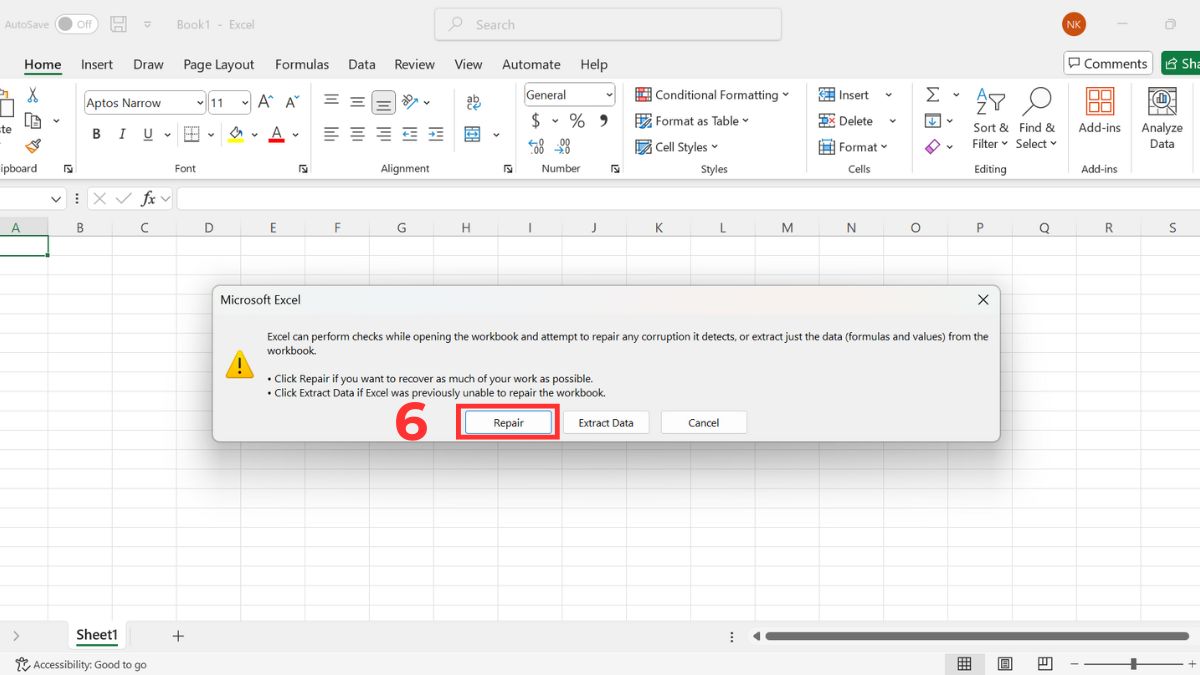Click the Fill Color paint bucket
This screenshot has width=1200, height=675.
click(x=236, y=134)
